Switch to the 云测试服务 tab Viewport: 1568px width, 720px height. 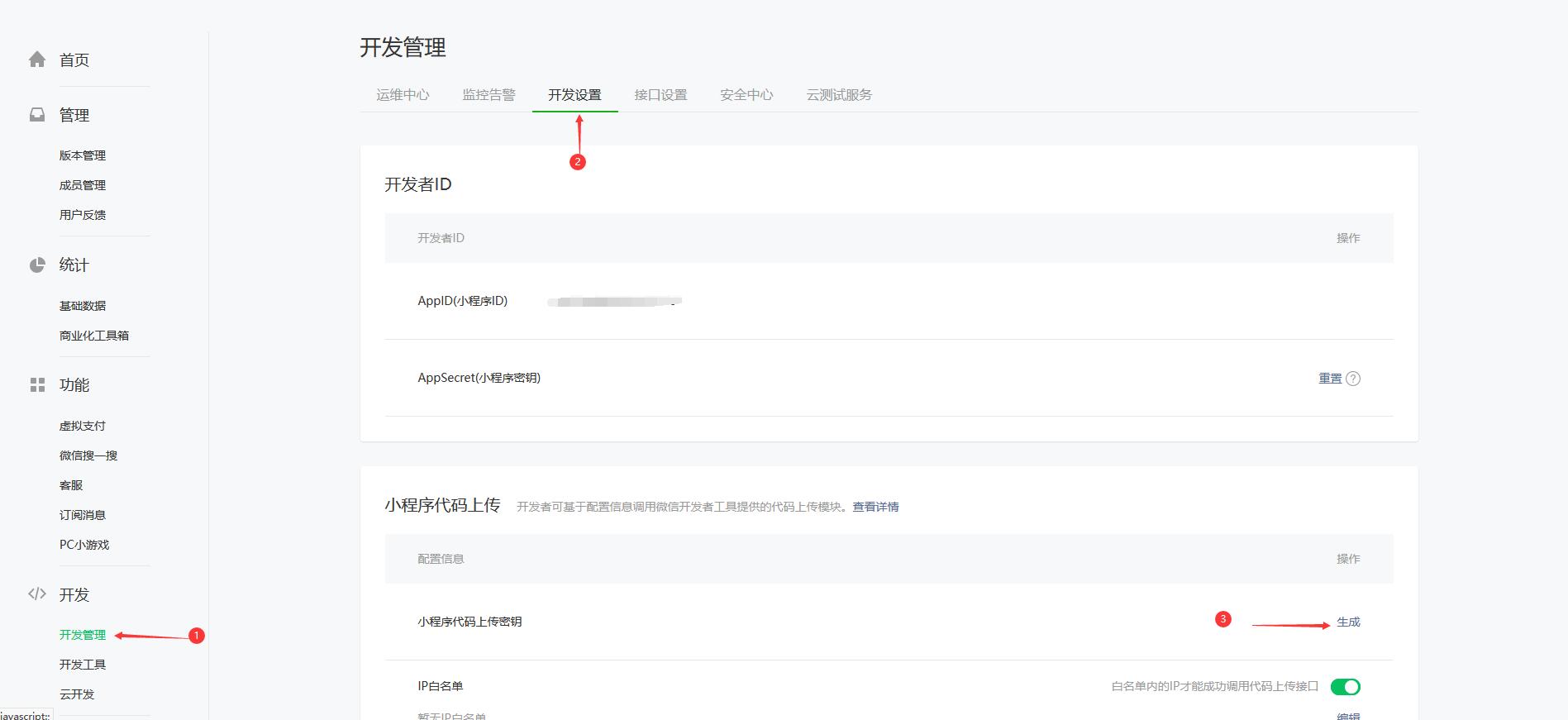(x=839, y=95)
